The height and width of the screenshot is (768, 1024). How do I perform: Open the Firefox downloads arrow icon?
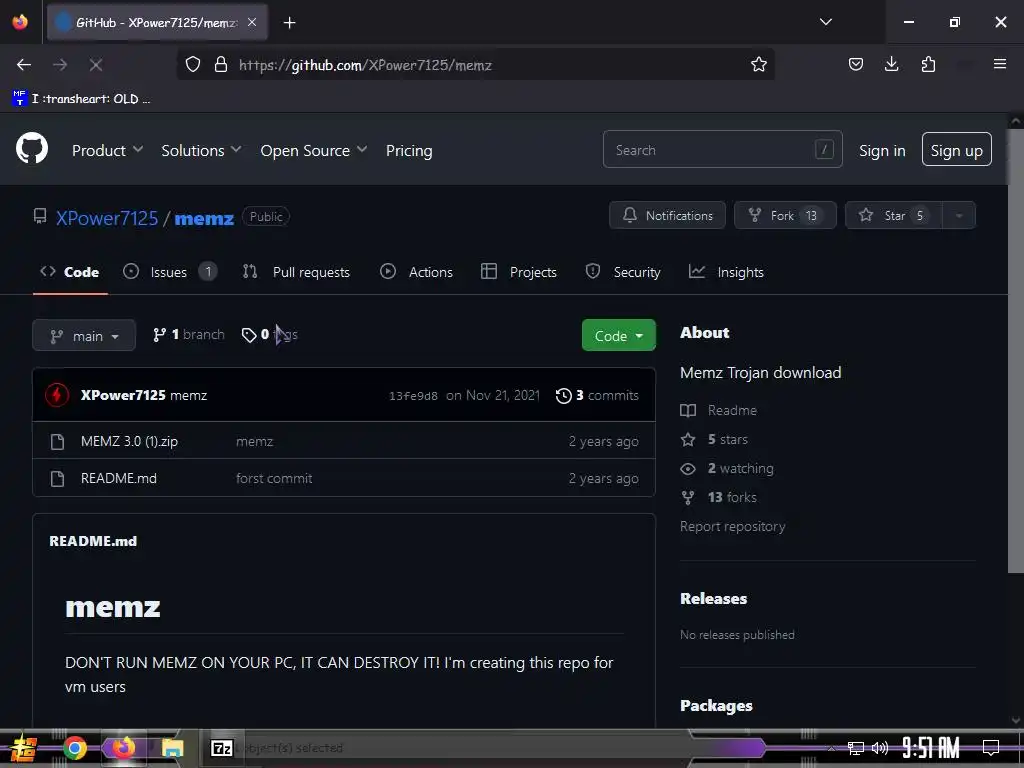(891, 64)
